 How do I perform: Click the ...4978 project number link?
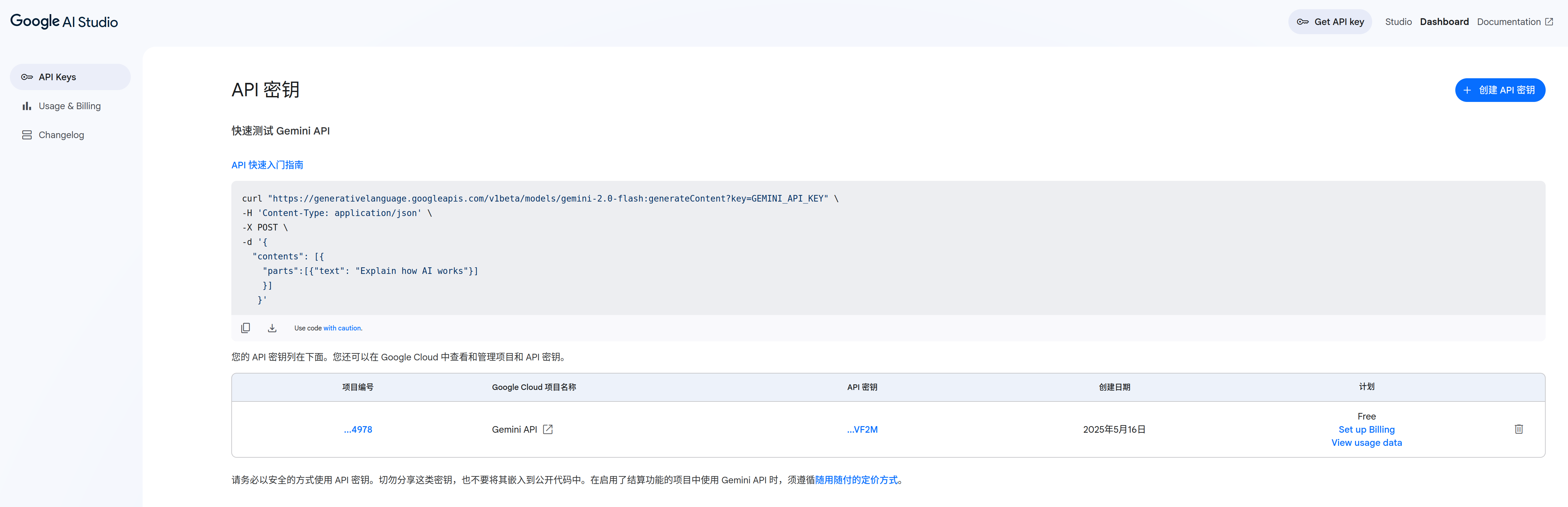click(358, 430)
